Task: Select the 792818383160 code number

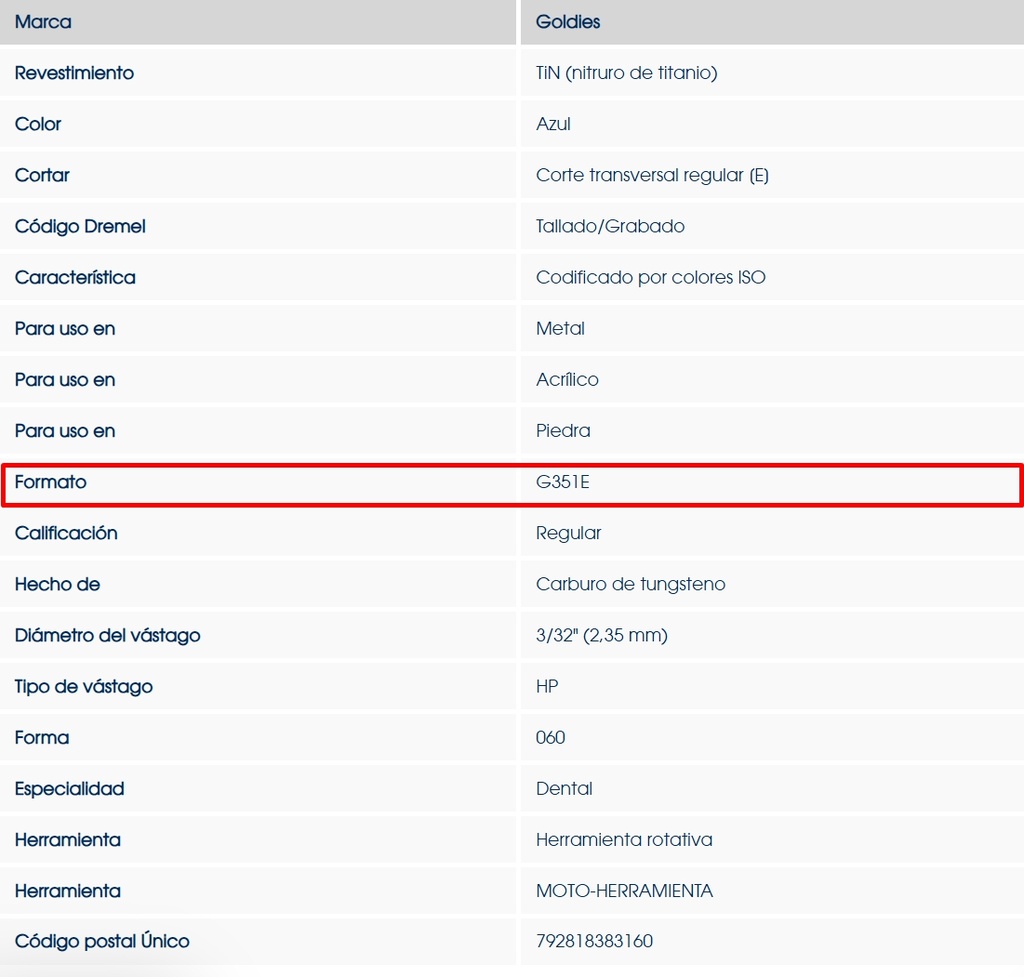Action: pyautogui.click(x=594, y=941)
